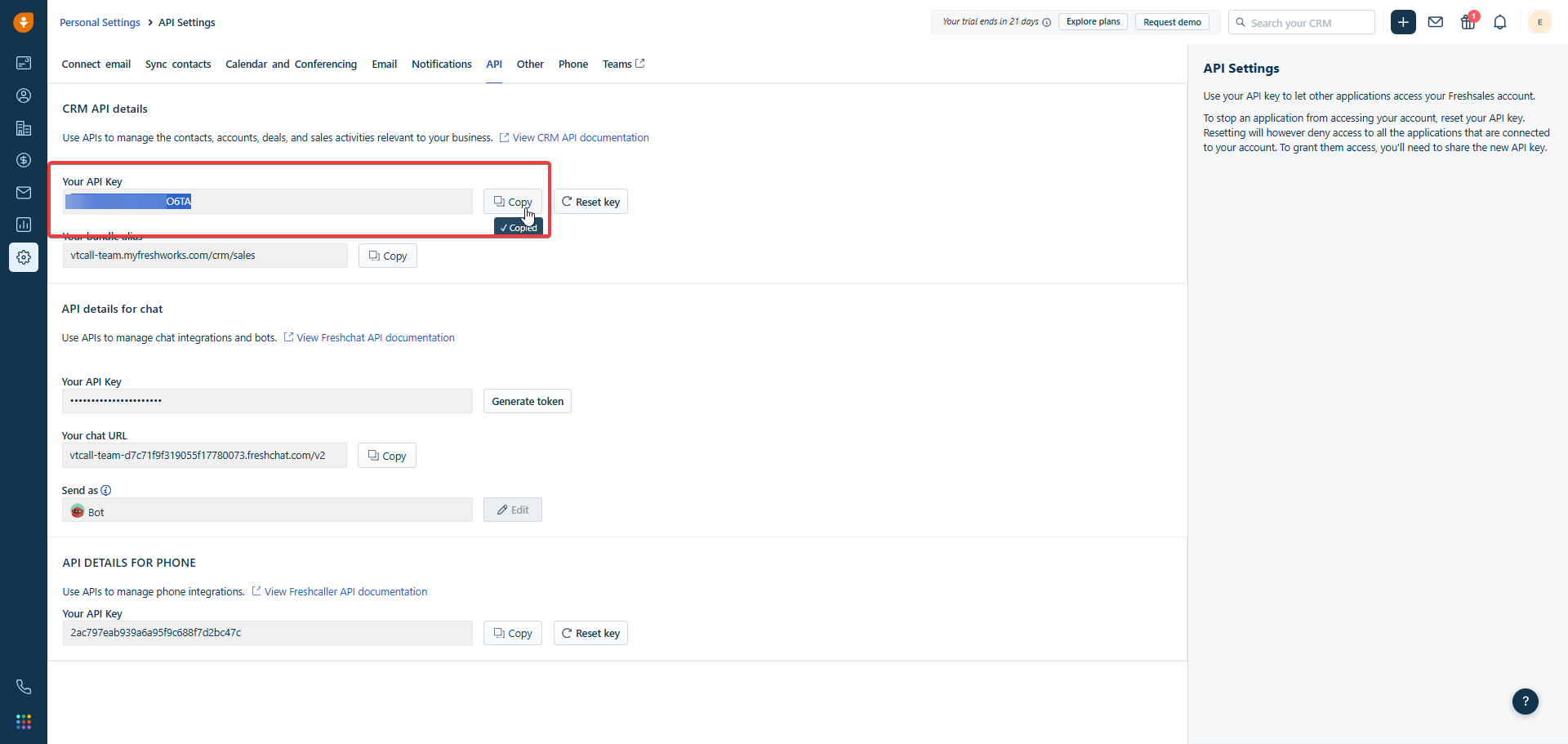Click the 'API DETAILS FOR PHONE' heading

click(x=129, y=563)
